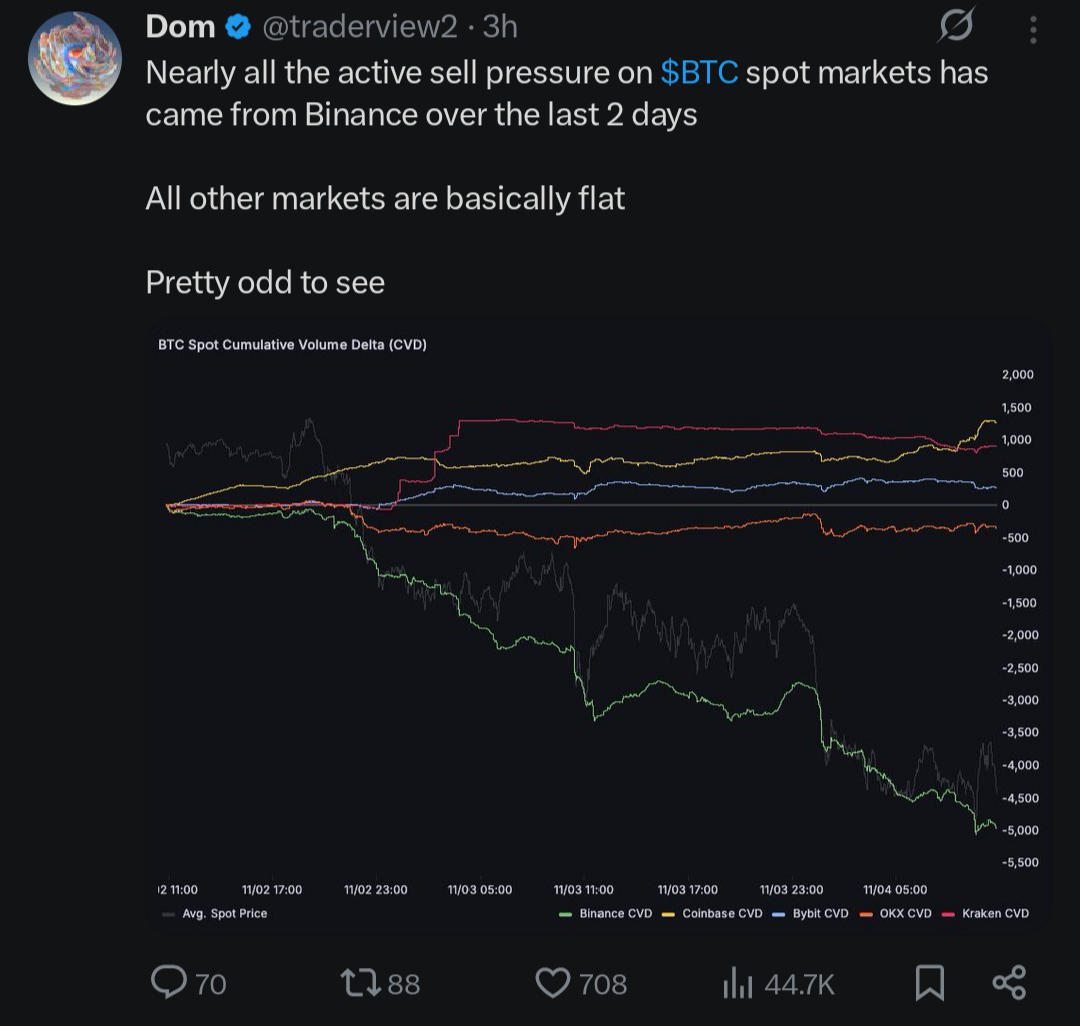Toggle Avg. Spot Price legend entry
Image resolution: width=1080 pixels, height=1026 pixels.
pyautogui.click(x=215, y=914)
